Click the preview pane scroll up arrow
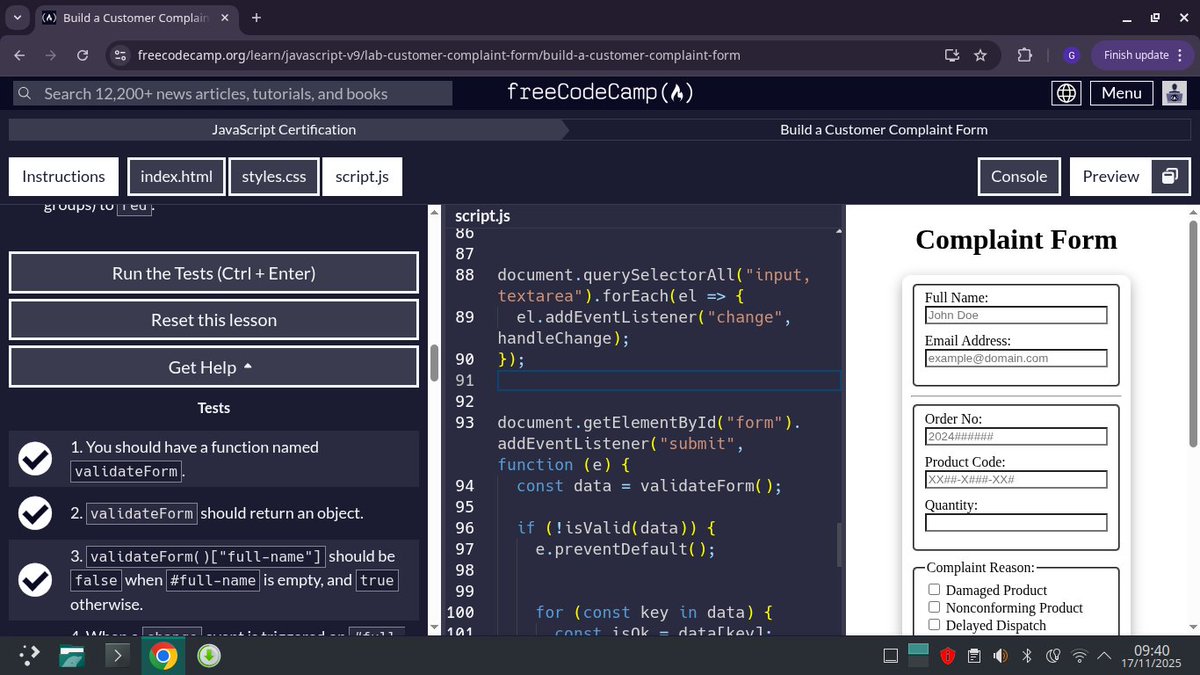The height and width of the screenshot is (675, 1200). [1192, 212]
